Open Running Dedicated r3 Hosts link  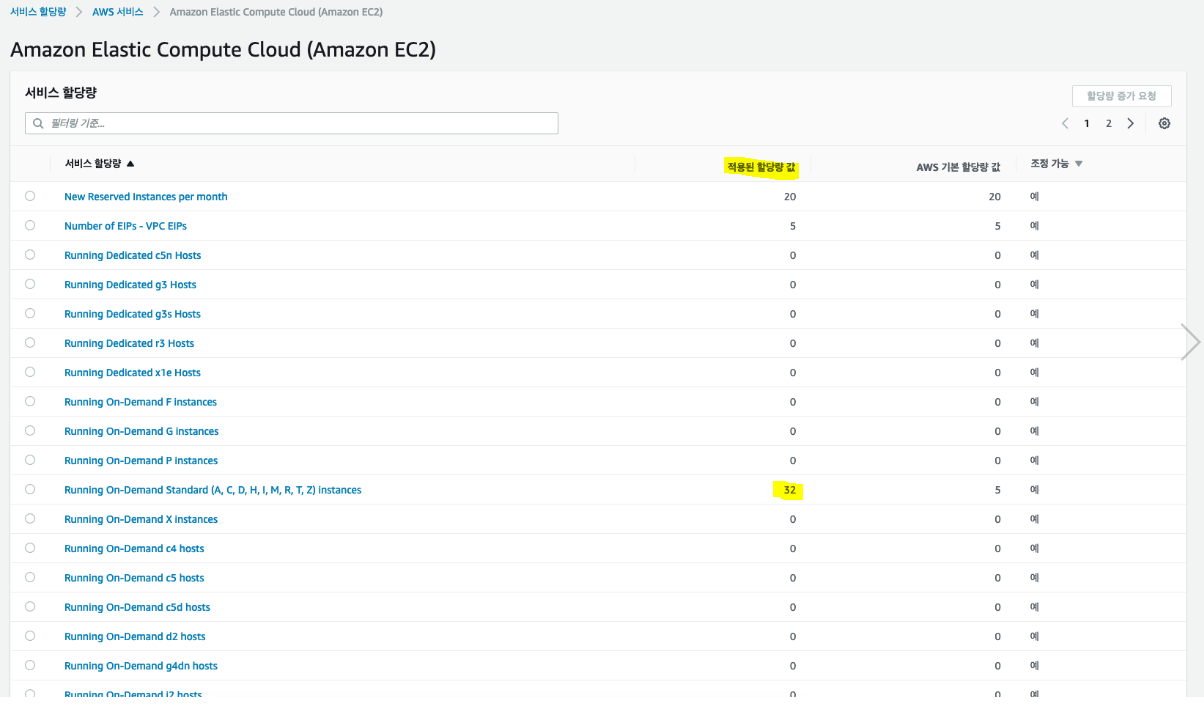click(x=129, y=343)
